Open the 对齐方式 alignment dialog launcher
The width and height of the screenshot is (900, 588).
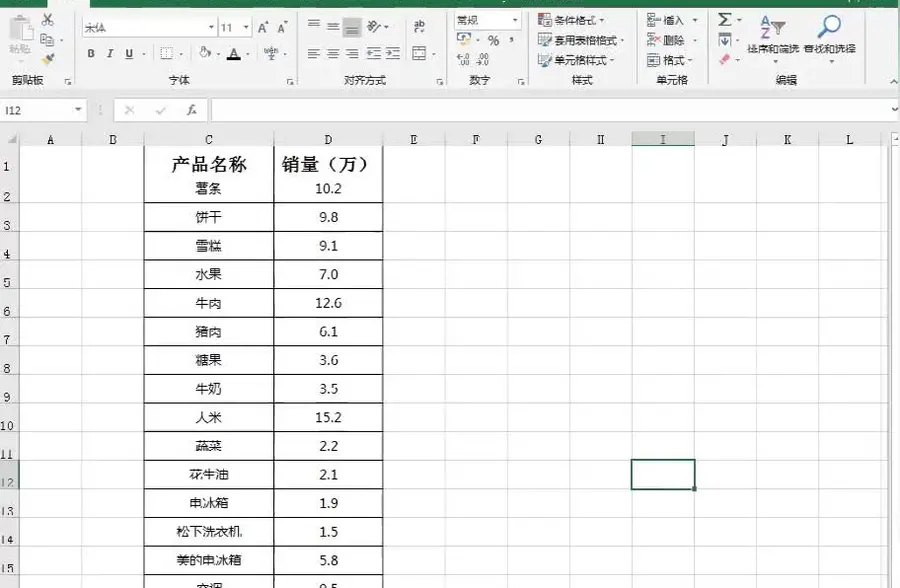coord(440,82)
